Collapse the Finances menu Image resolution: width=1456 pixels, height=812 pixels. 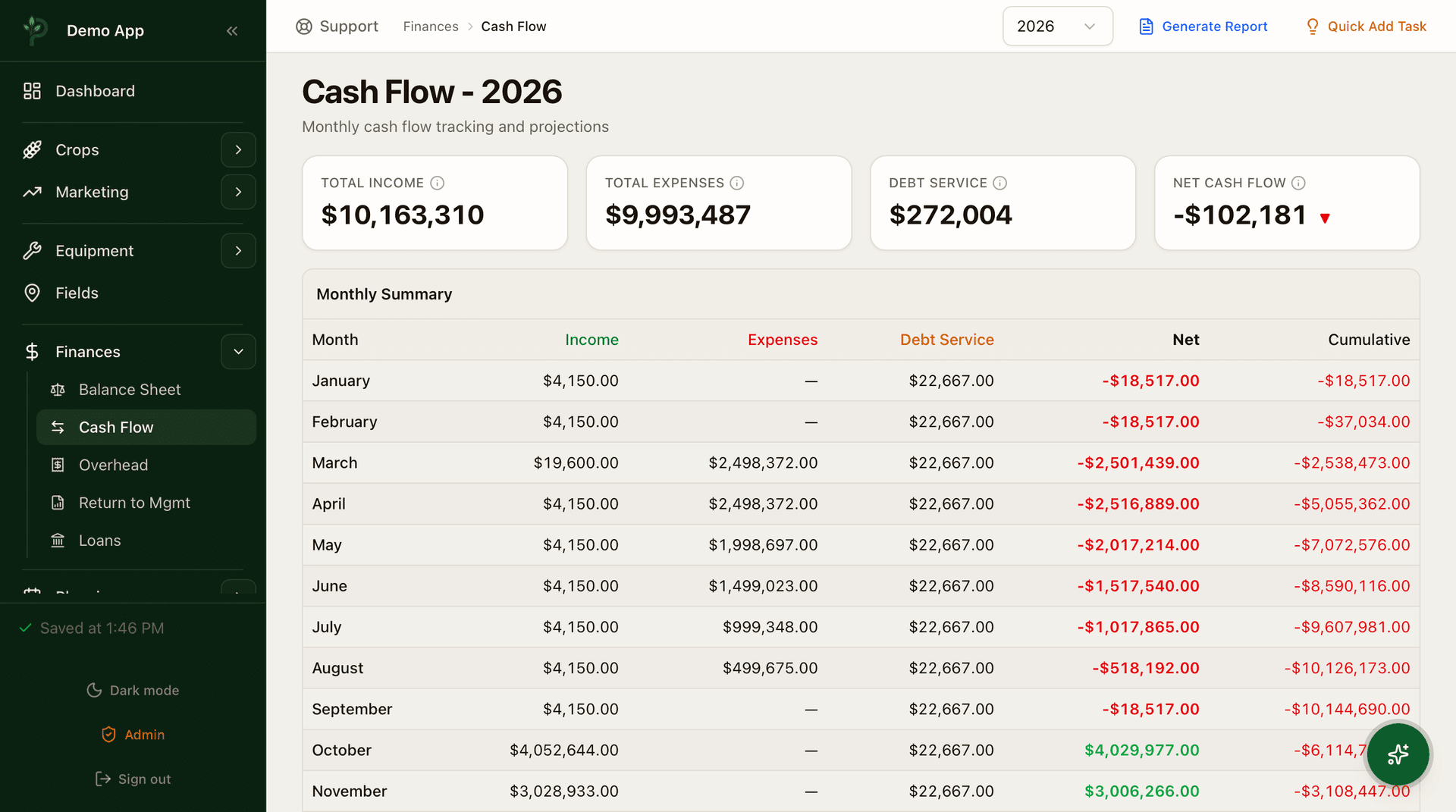coord(238,351)
